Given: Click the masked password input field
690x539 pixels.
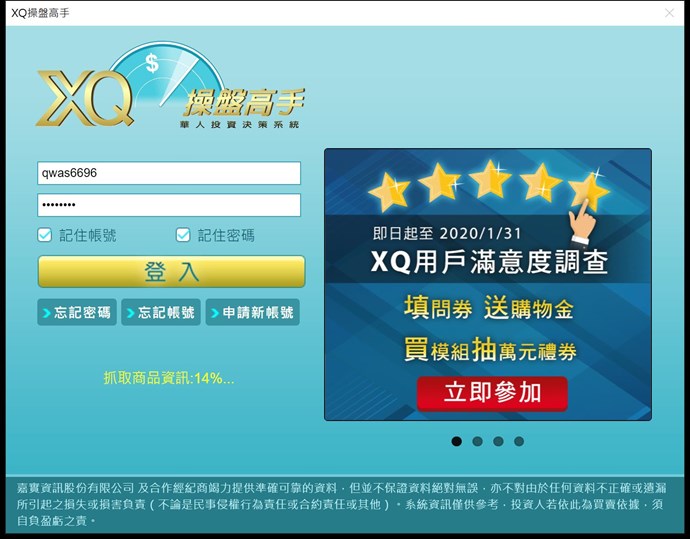Looking at the screenshot, I should tap(169, 205).
